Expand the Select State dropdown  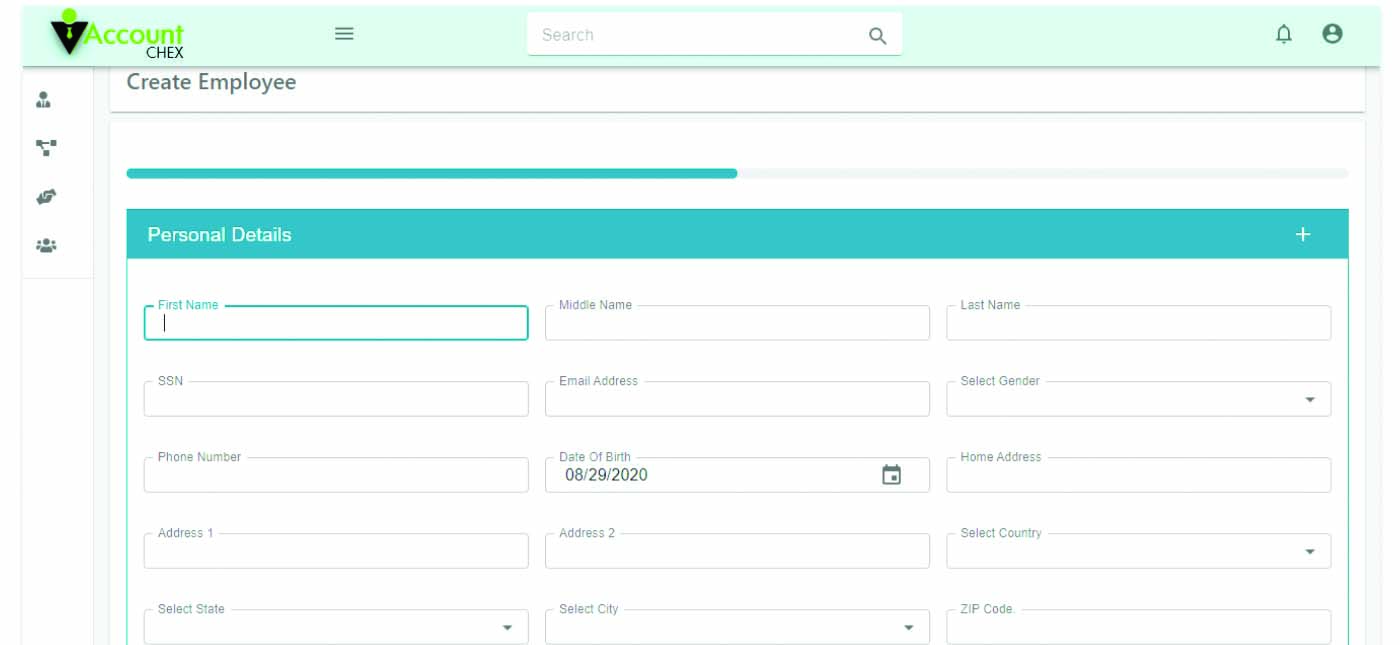coord(336,627)
